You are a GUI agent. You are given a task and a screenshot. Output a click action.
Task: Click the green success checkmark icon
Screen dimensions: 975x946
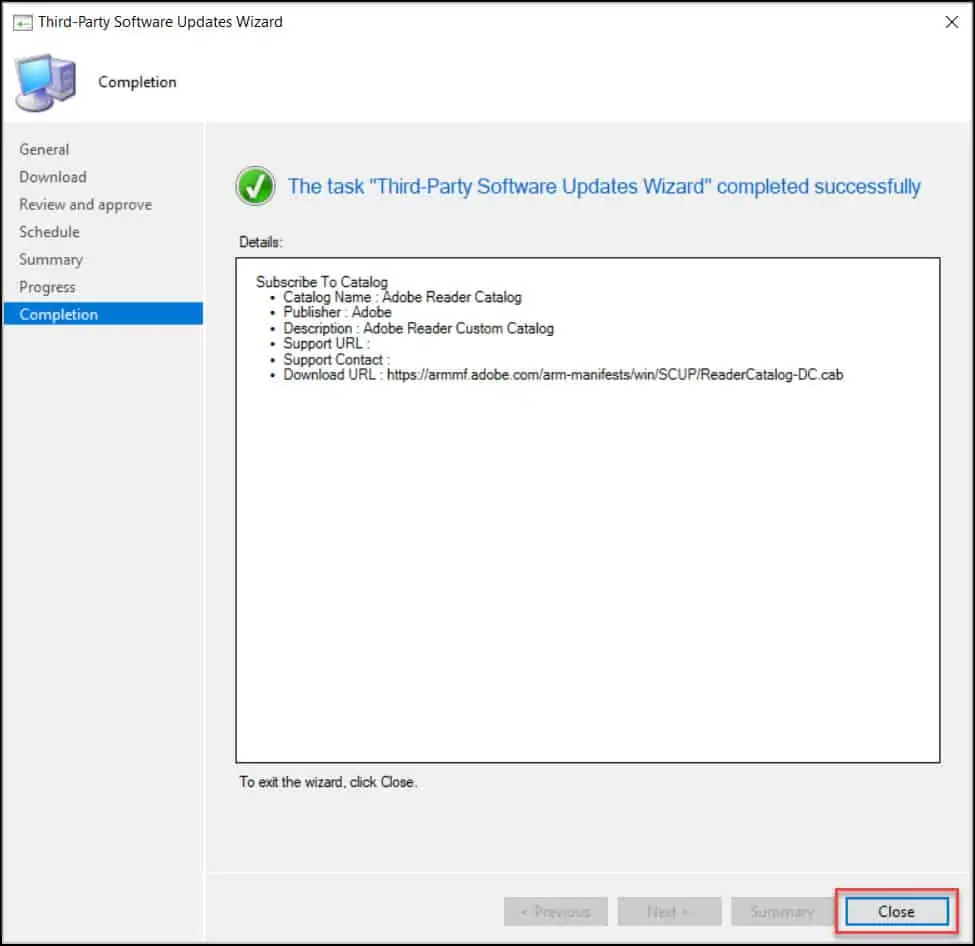pos(255,186)
